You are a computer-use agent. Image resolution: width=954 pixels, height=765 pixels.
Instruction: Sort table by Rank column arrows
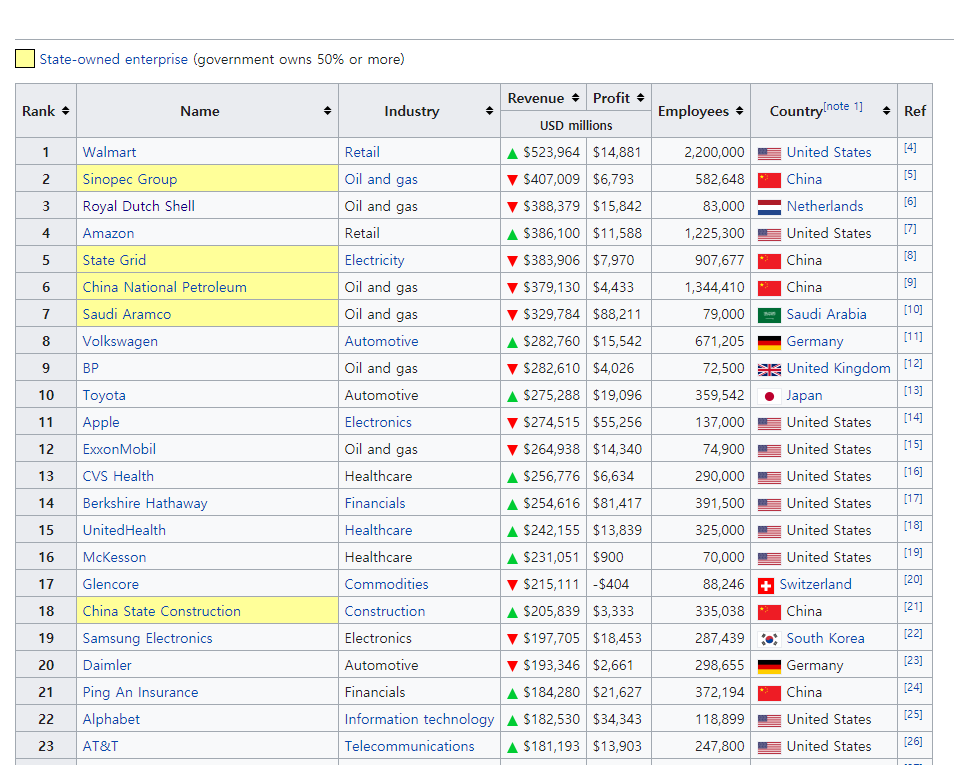pos(65,111)
